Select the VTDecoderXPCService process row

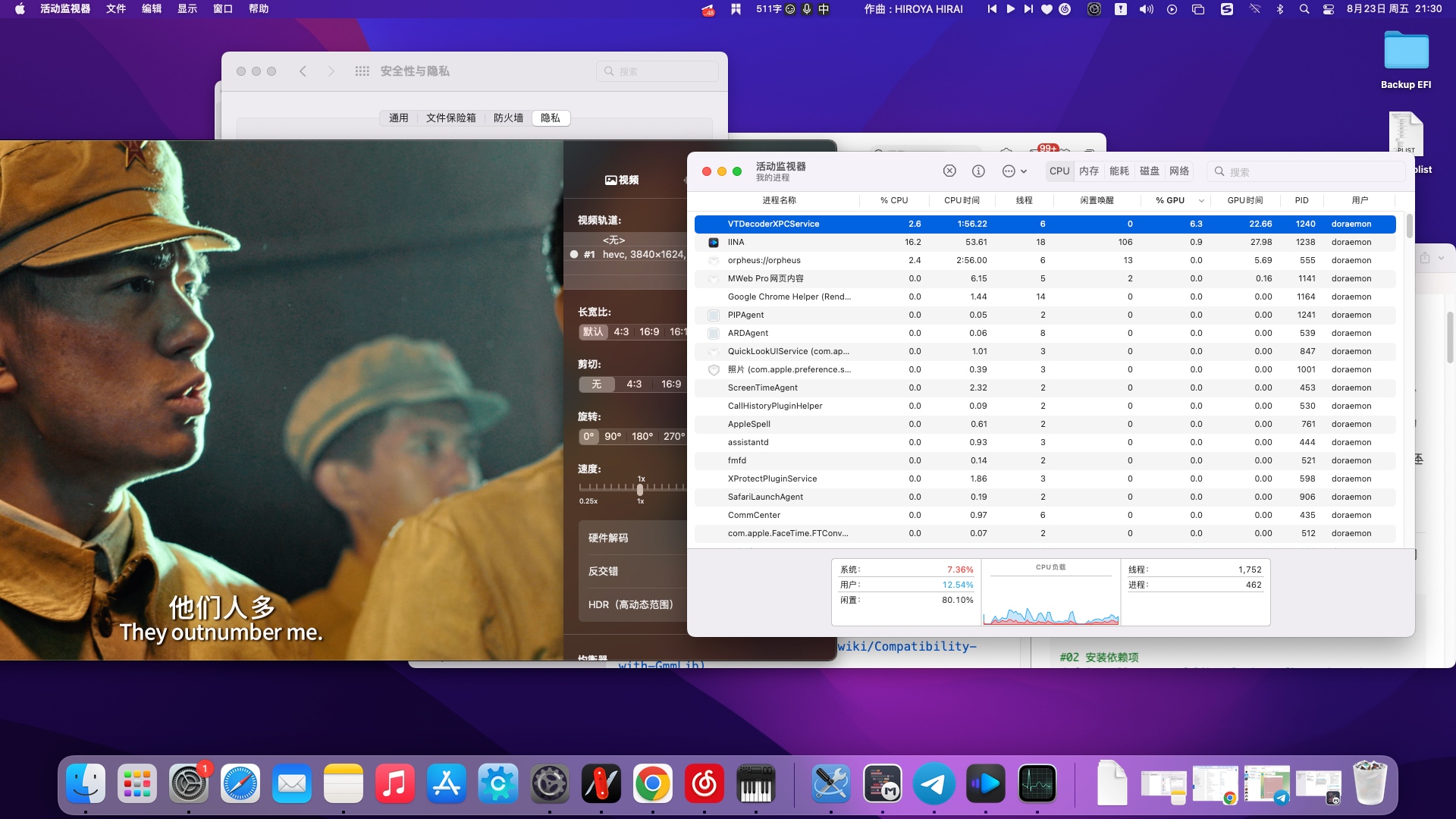(x=1045, y=224)
